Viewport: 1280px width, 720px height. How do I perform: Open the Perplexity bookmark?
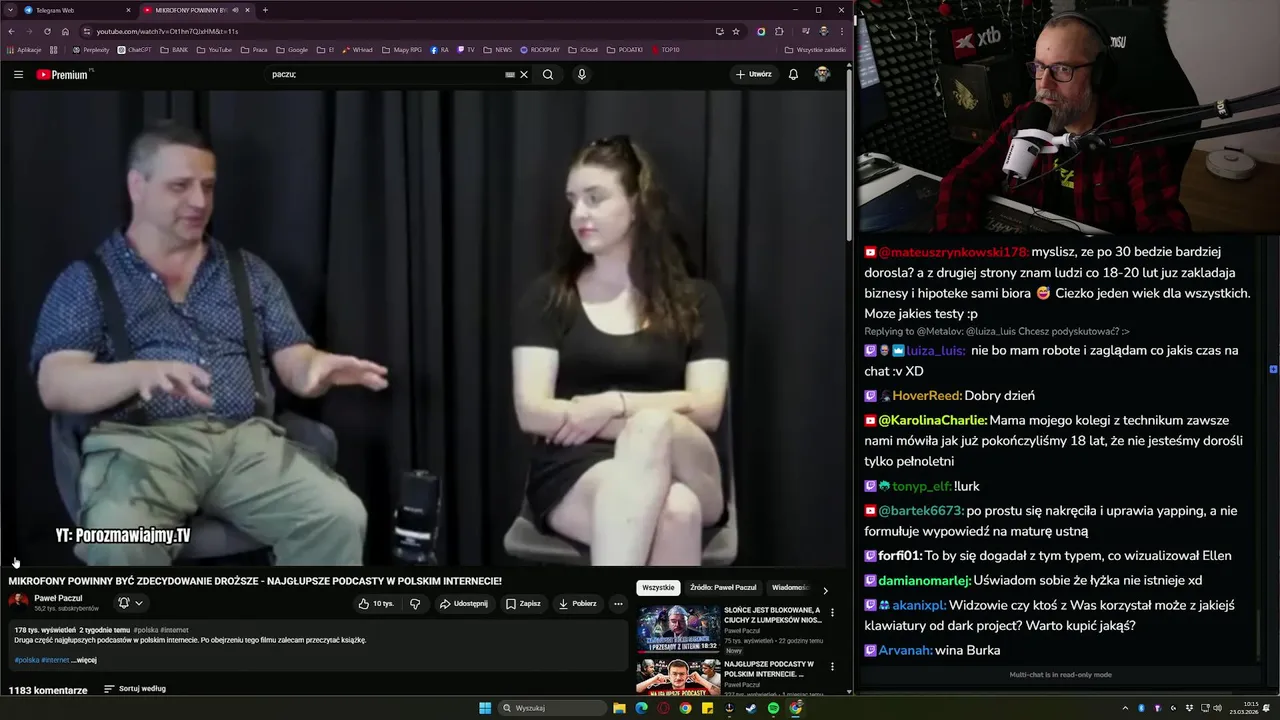(90, 49)
